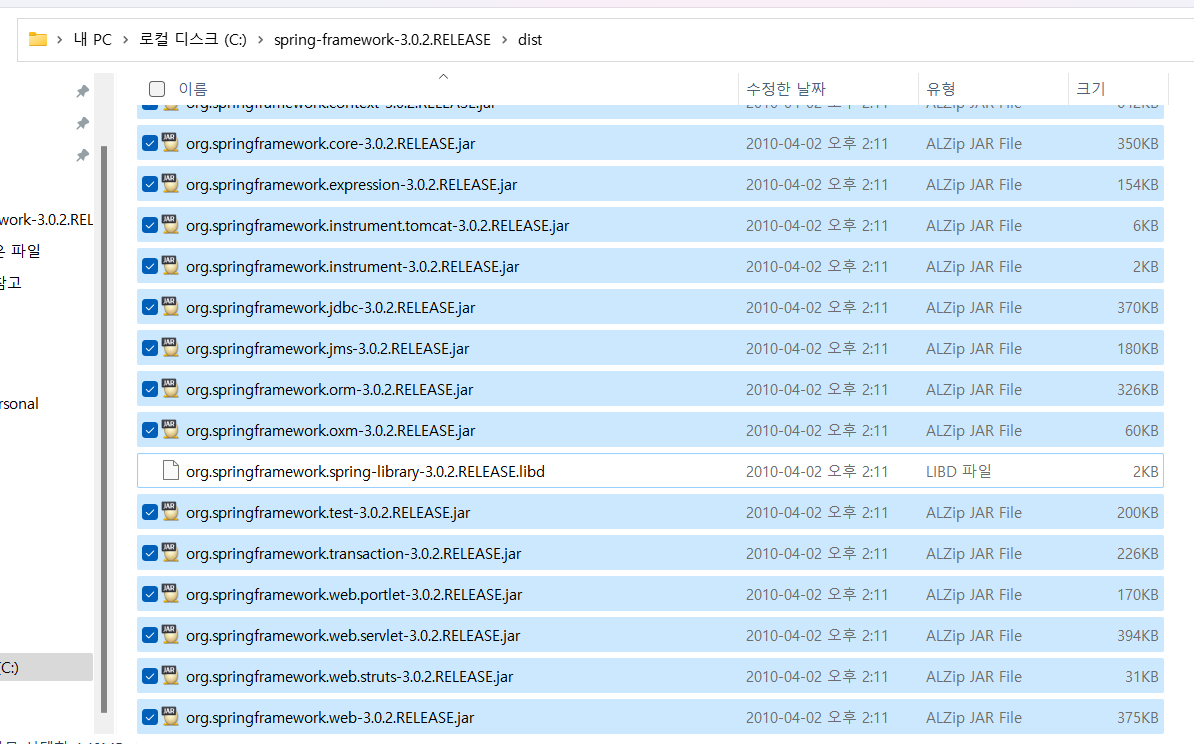Click the sort arrow above the name column
Screen dimensions: 1194x744
point(443,76)
